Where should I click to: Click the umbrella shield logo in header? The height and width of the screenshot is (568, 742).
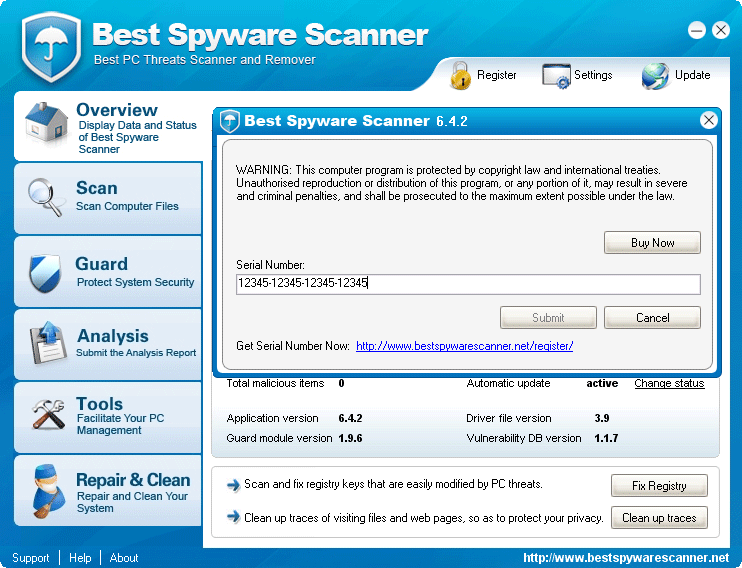coord(51,46)
